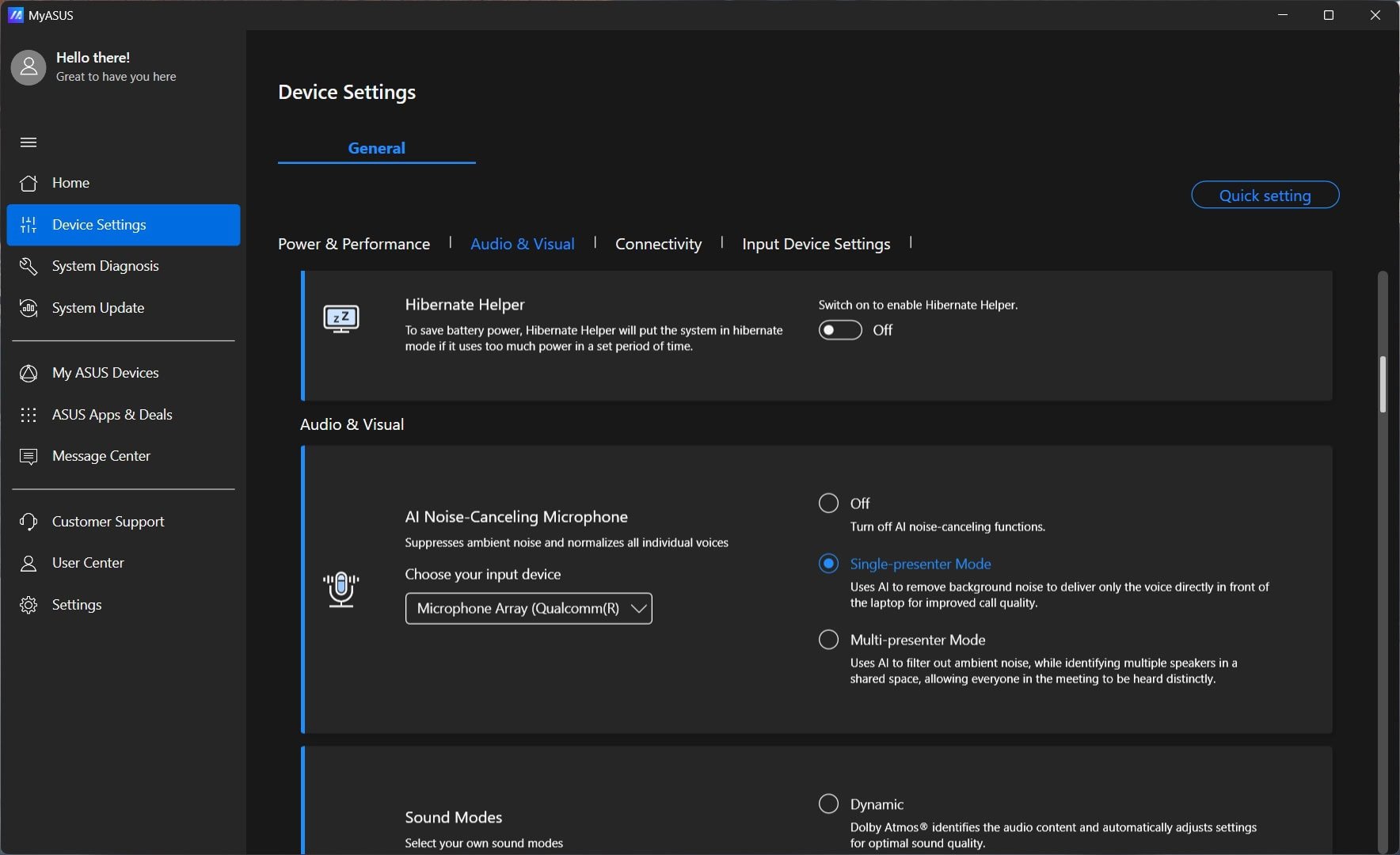Click the Choose your input device label
The width and height of the screenshot is (1400, 855).
pyautogui.click(x=483, y=575)
